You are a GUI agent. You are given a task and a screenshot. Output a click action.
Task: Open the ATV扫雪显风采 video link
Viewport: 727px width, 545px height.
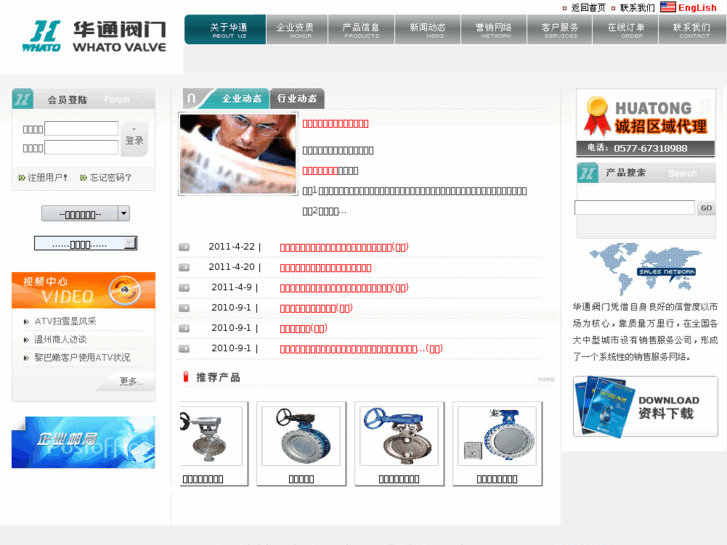click(65, 321)
